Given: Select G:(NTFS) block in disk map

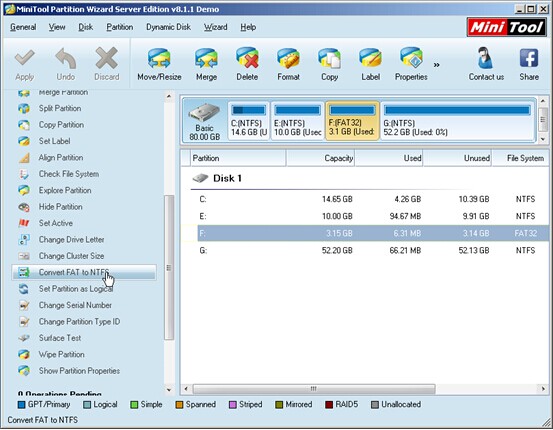Looking at the screenshot, I should pos(457,121).
